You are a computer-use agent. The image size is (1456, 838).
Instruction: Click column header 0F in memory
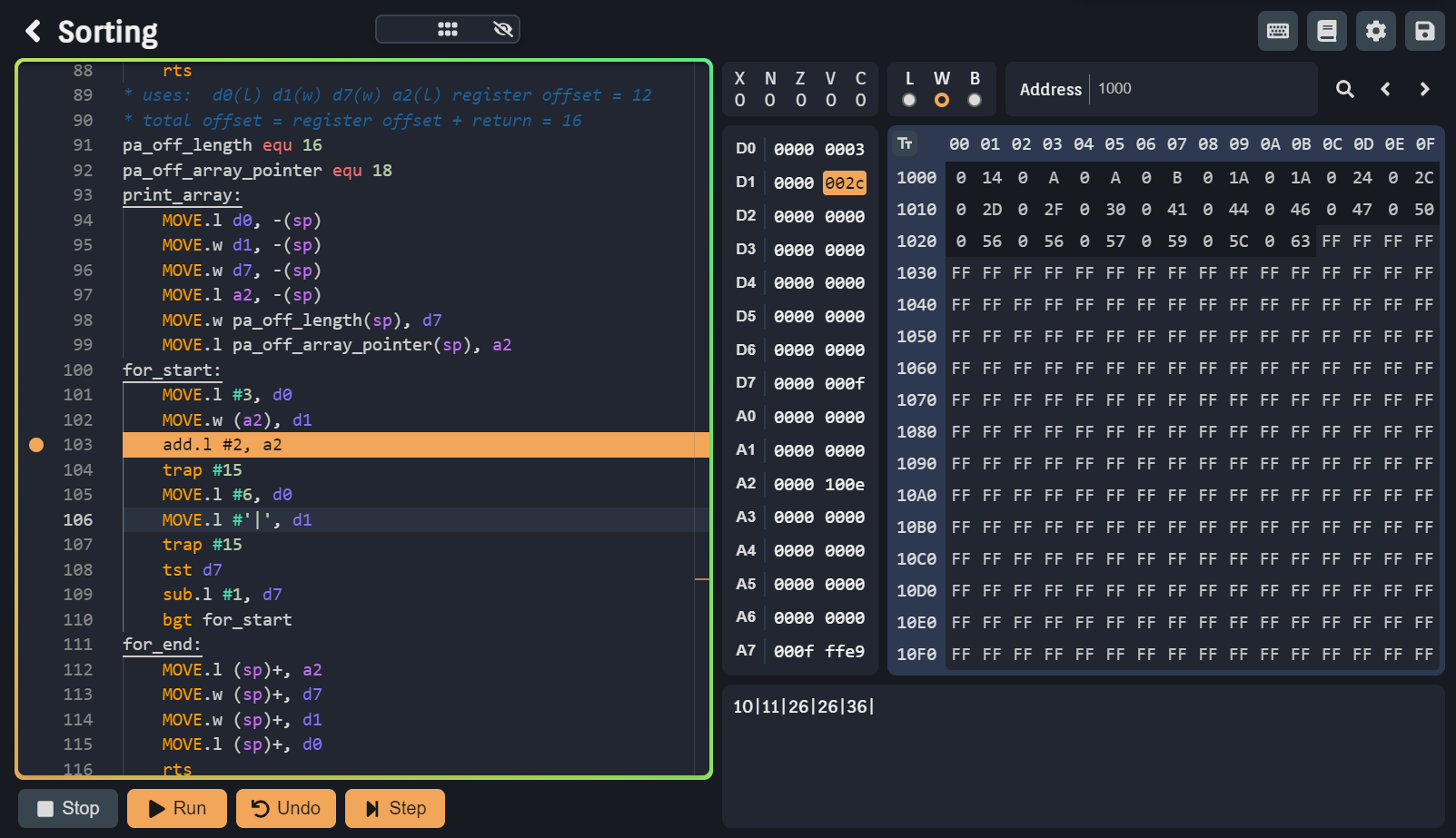[1425, 144]
